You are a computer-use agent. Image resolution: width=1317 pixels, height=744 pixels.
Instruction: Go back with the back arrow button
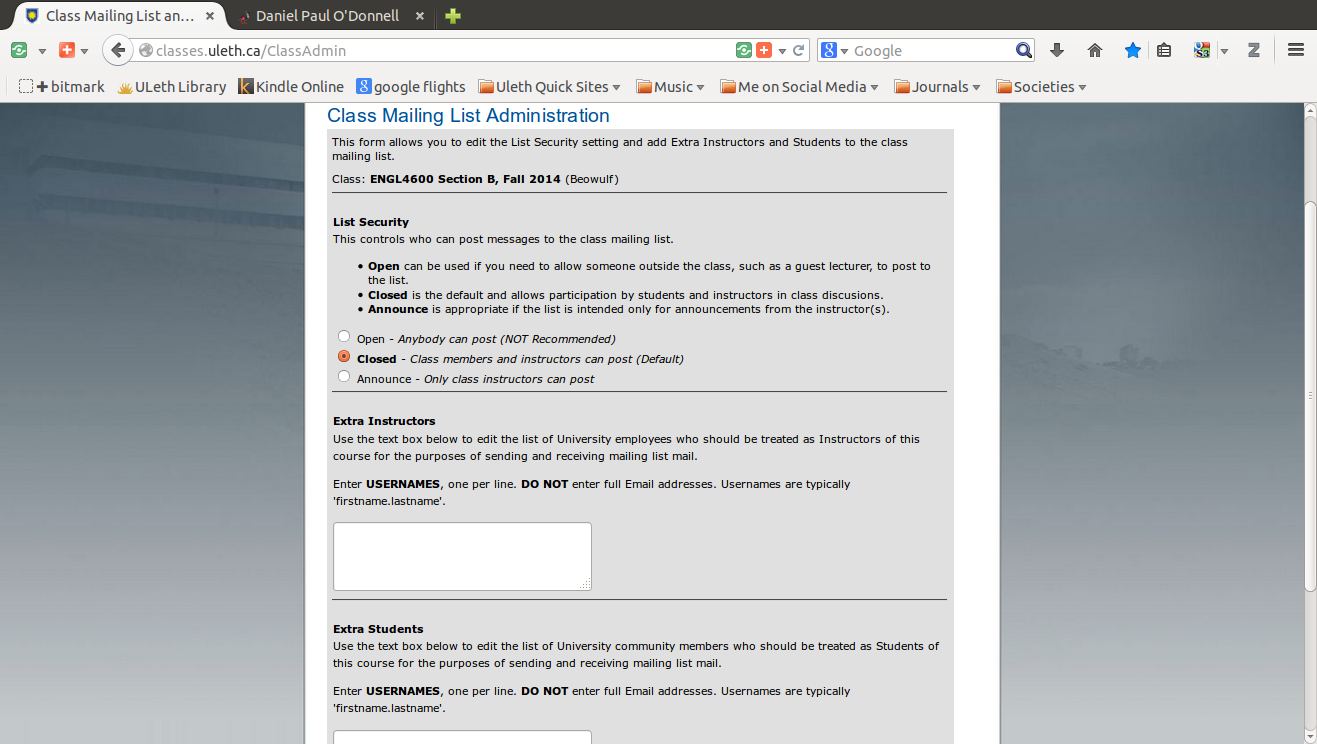(x=118, y=50)
